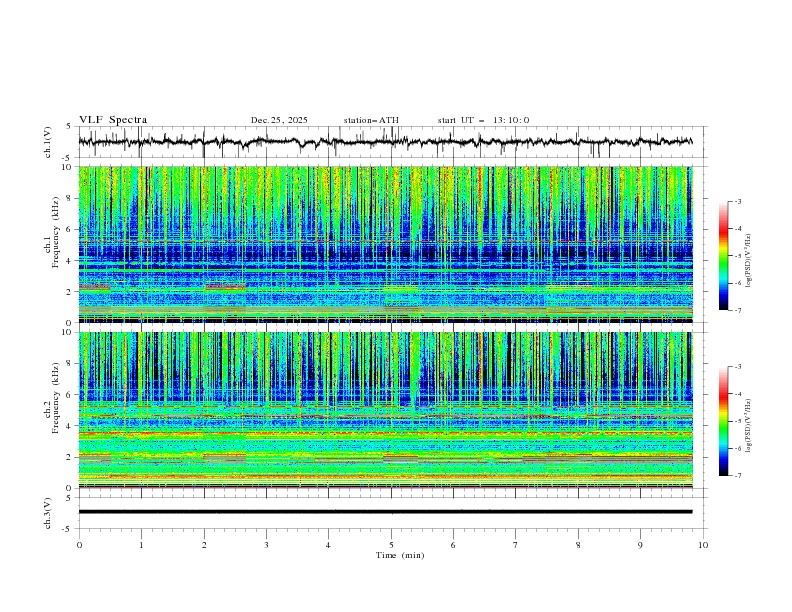Click the "station=ATH" header label
Image resolution: width=792 pixels, height=612 pixels.
[371, 120]
